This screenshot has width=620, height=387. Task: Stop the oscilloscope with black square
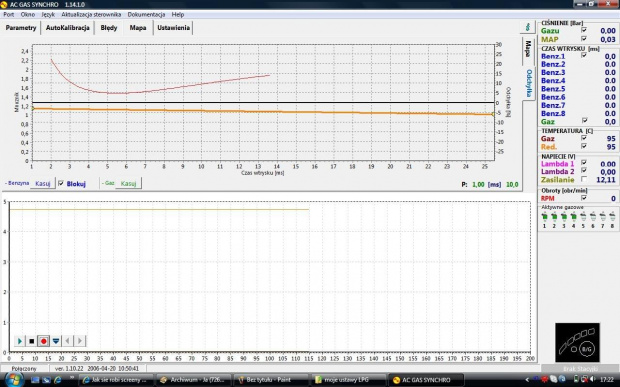[x=32, y=341]
